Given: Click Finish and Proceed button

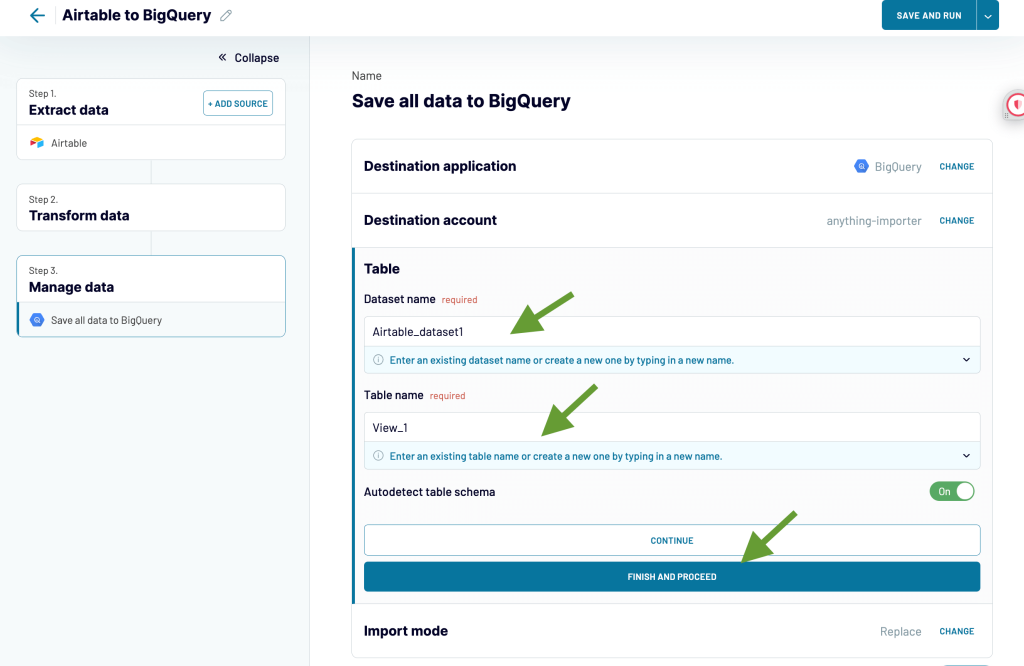Looking at the screenshot, I should pyautogui.click(x=672, y=577).
